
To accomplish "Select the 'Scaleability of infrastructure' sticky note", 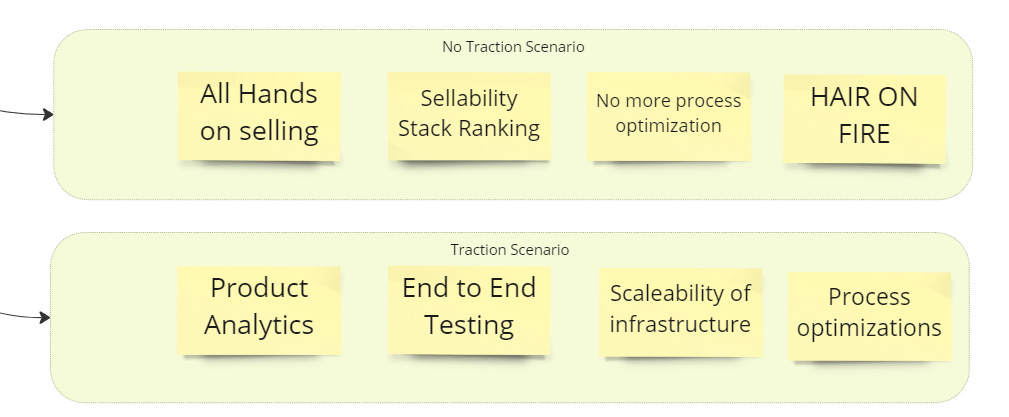I will (680, 312).
